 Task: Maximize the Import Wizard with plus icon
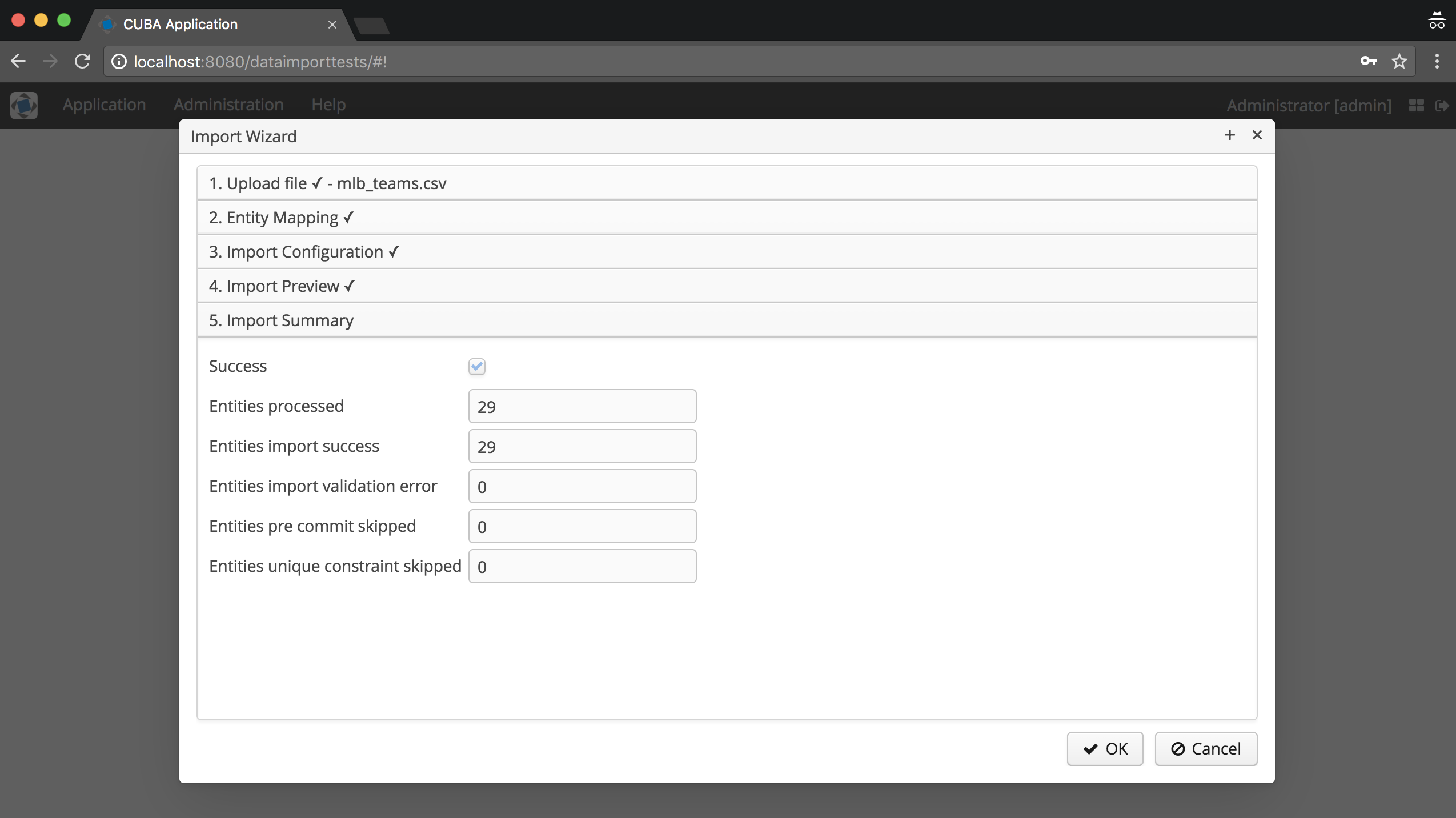pos(1230,135)
